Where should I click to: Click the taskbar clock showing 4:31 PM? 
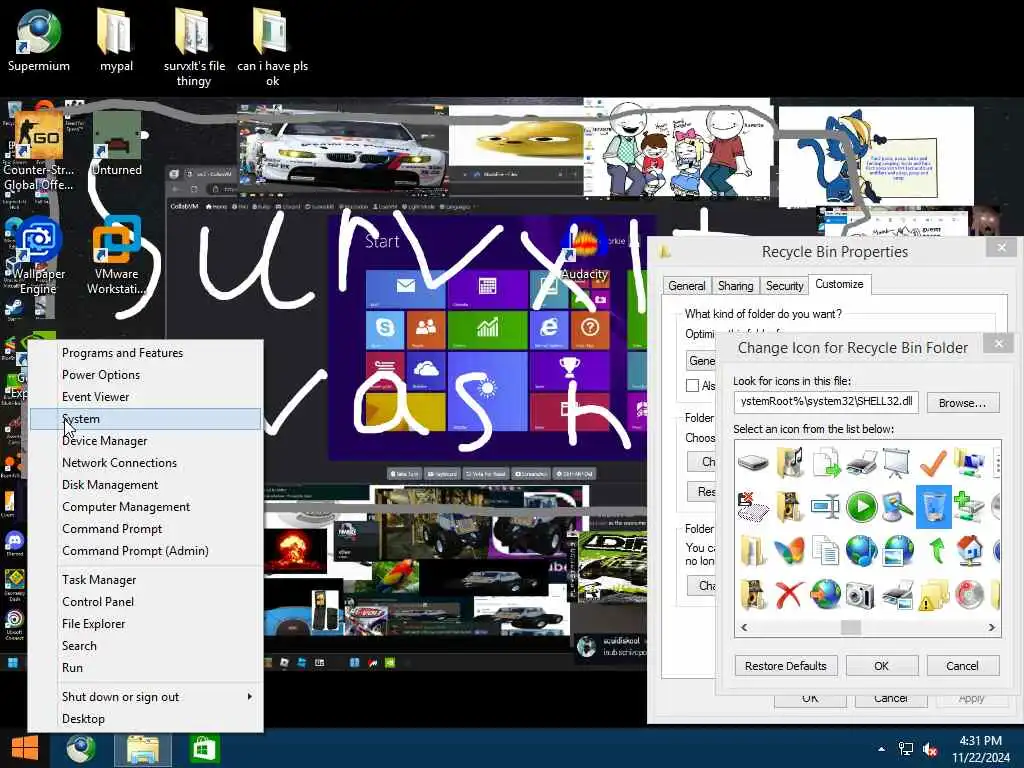(980, 749)
